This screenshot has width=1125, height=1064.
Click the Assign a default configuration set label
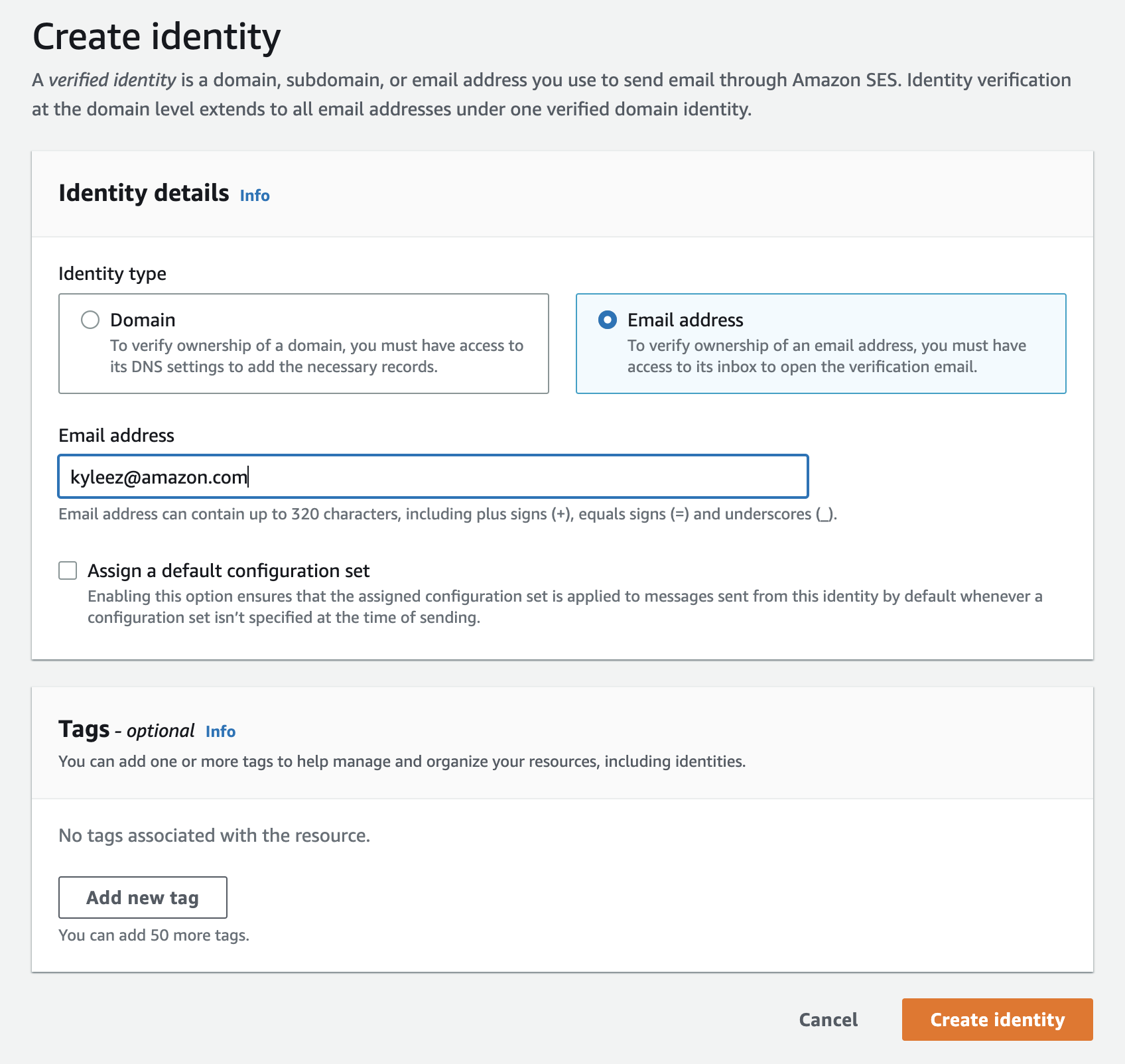229,571
